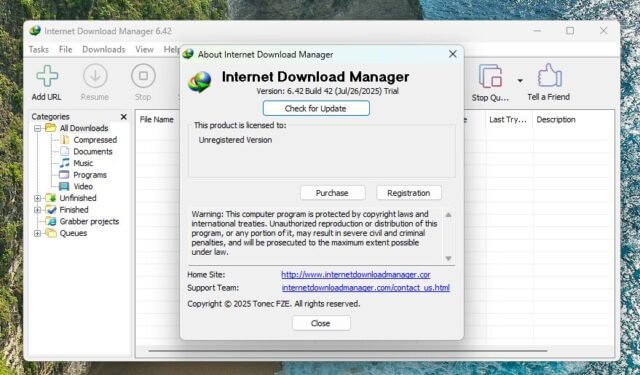Open the Stop Queue dropdown arrow
640x375 pixels.
pyautogui.click(x=520, y=80)
